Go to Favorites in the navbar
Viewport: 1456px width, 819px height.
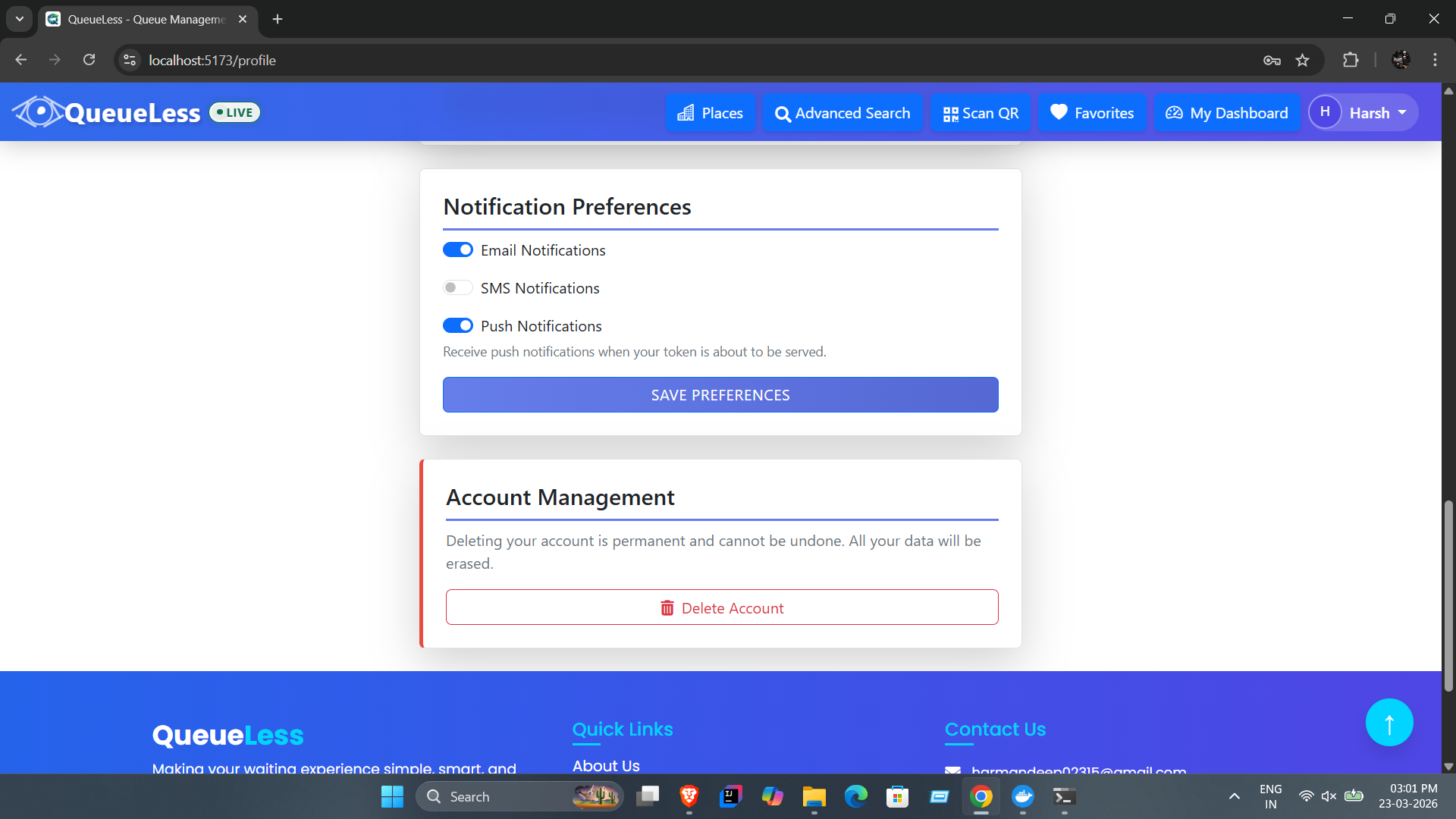1092,113
